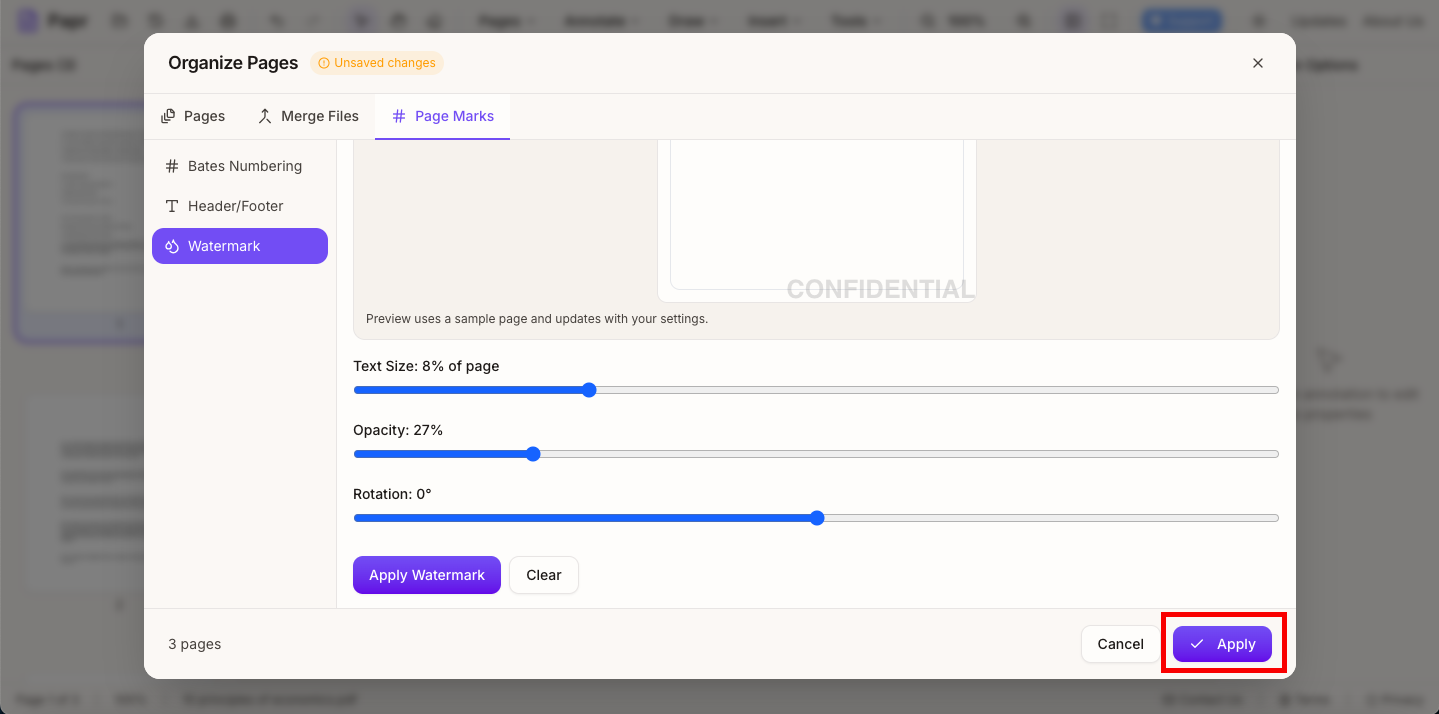The image size is (1439, 714).
Task: Open the Tools menu dropdown
Action: 856,19
